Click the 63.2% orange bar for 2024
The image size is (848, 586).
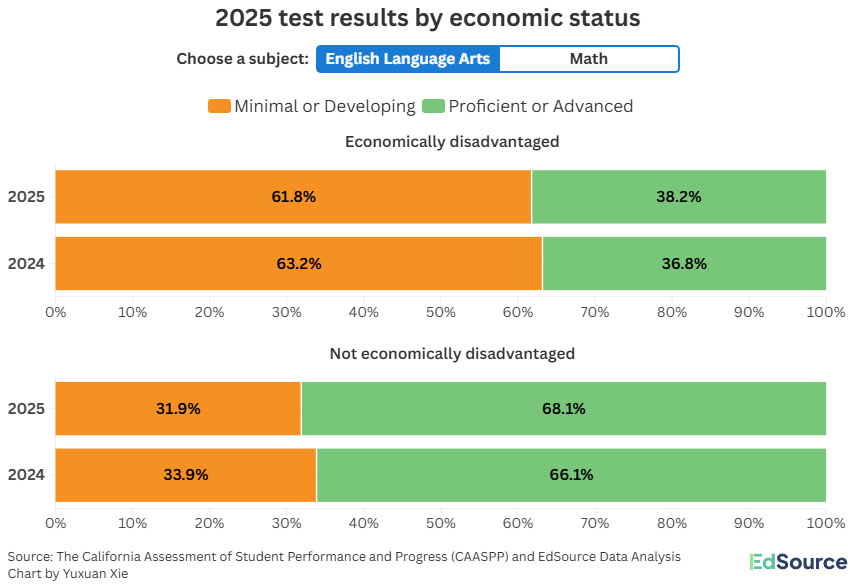[298, 264]
